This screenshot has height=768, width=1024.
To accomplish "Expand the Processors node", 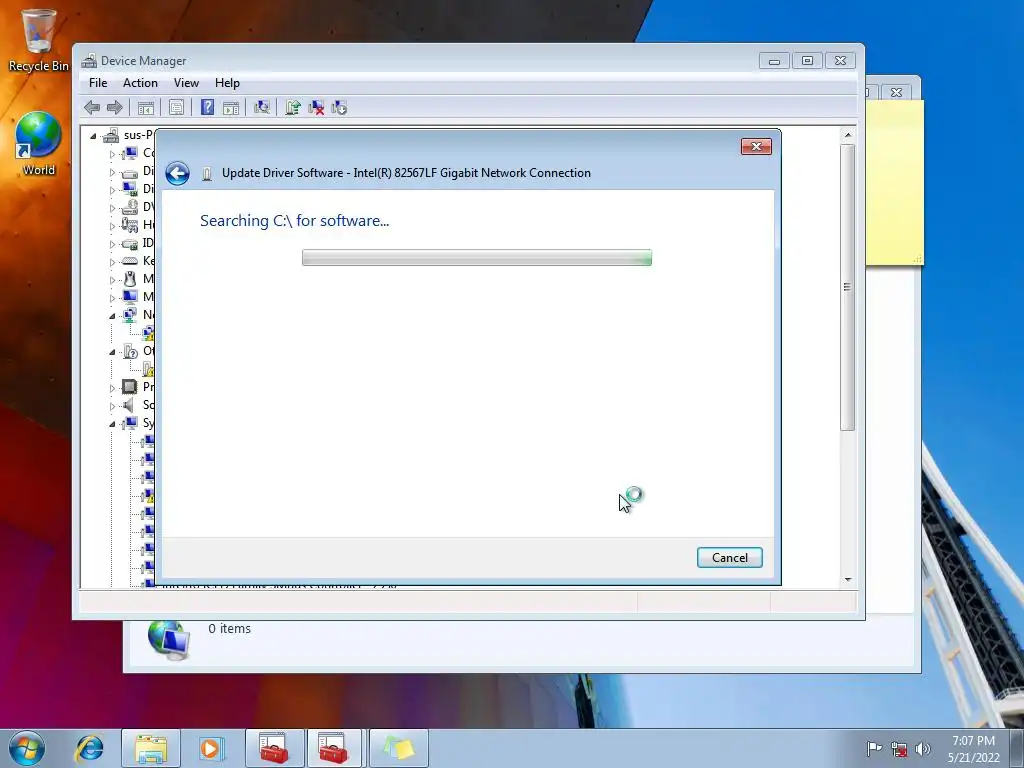I will click(112, 388).
